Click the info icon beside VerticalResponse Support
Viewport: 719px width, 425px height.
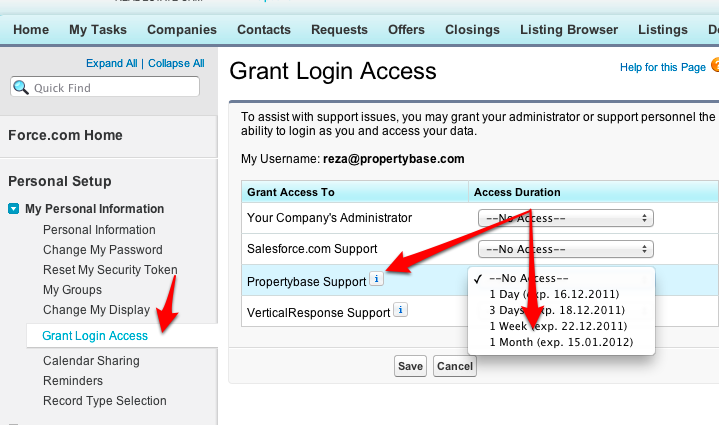tap(400, 310)
